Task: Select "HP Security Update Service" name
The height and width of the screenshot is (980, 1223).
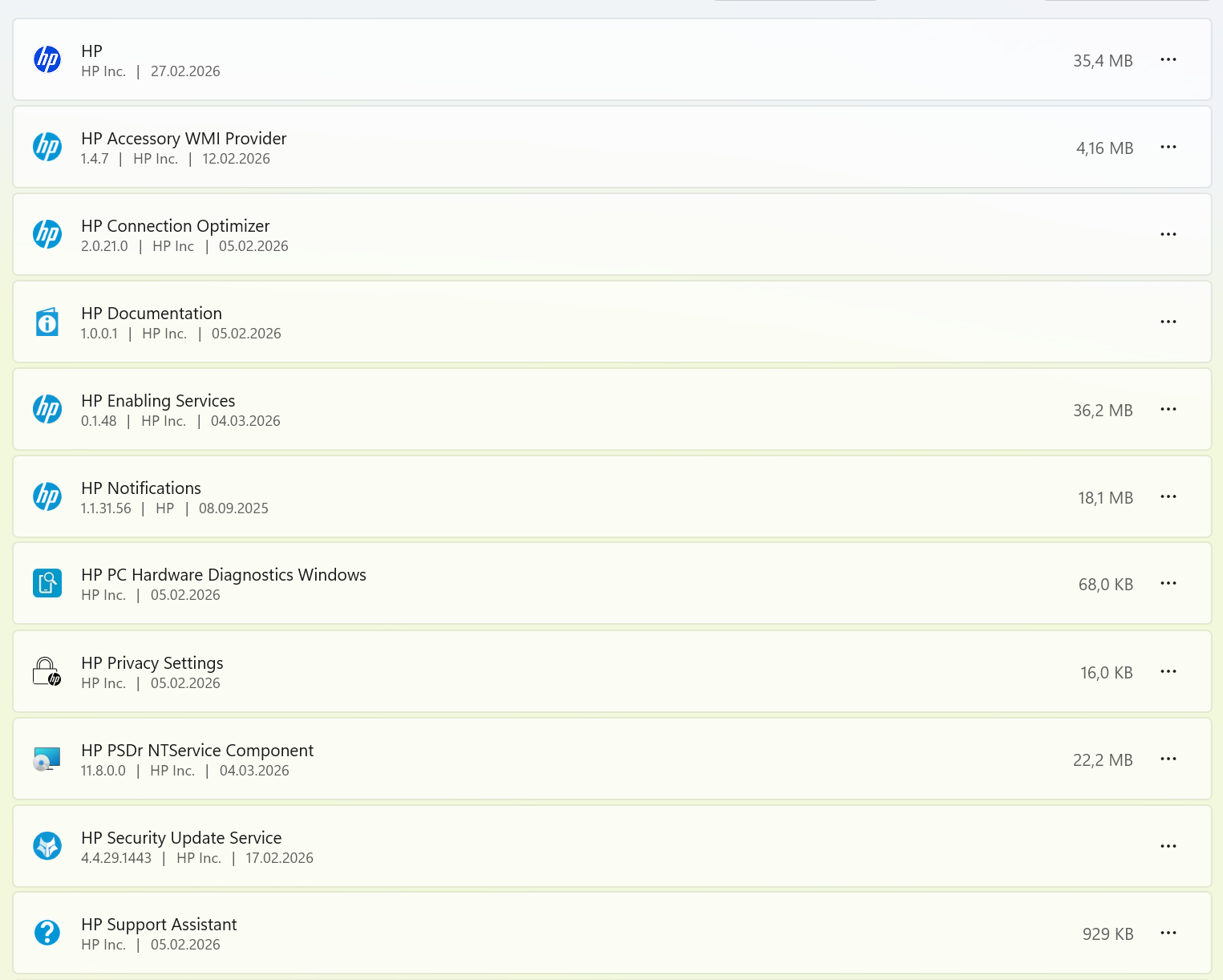Action: tap(181, 838)
